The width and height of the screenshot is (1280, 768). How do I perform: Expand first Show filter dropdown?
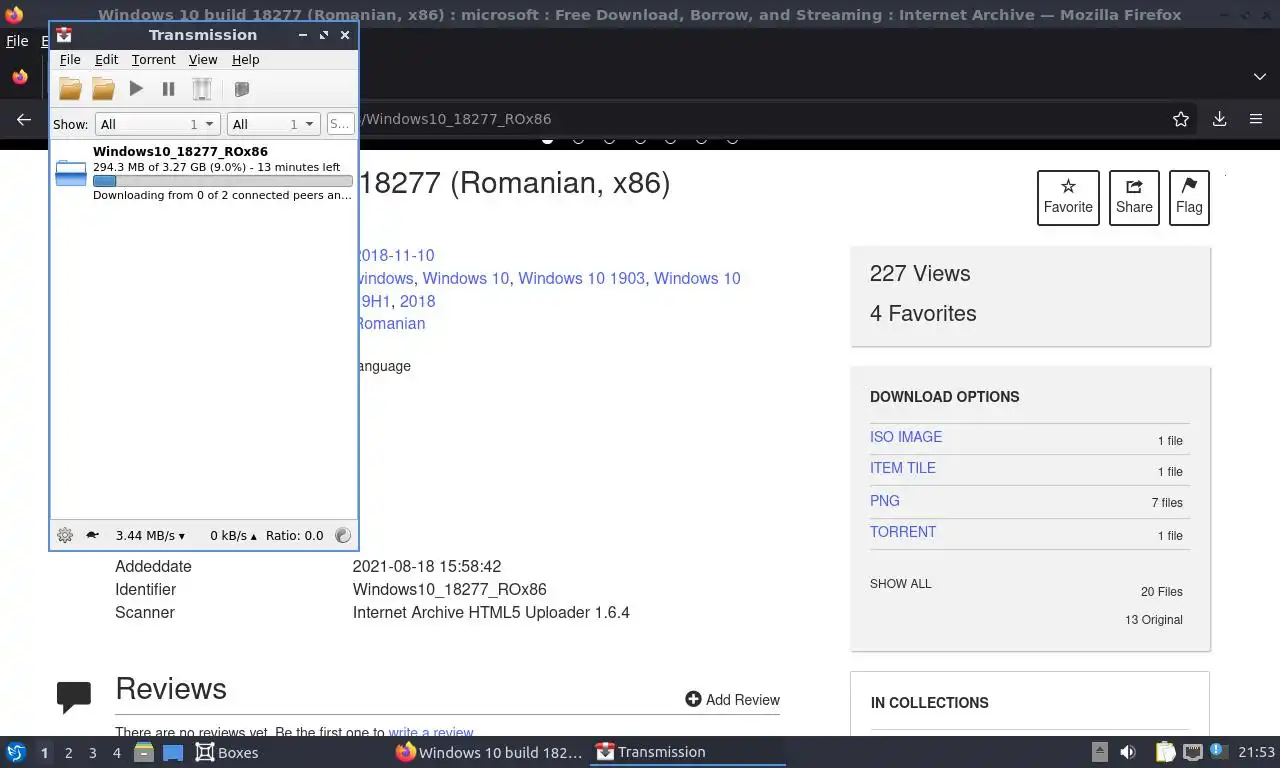coord(157,124)
